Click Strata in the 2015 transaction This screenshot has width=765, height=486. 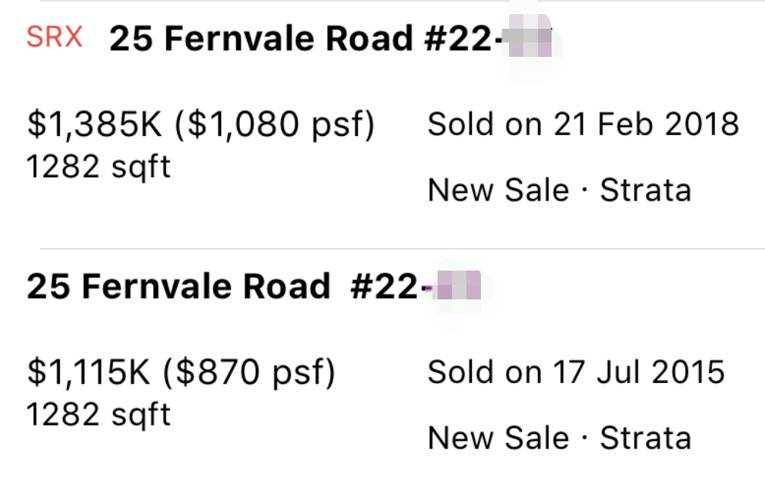tap(645, 437)
